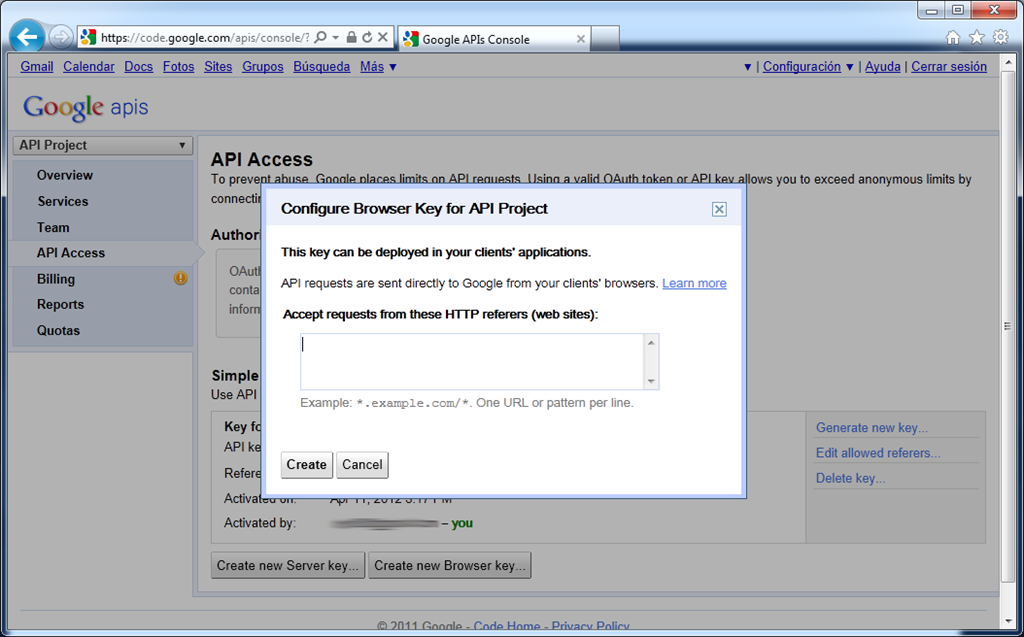Click the Google apis logo

click(x=86, y=108)
